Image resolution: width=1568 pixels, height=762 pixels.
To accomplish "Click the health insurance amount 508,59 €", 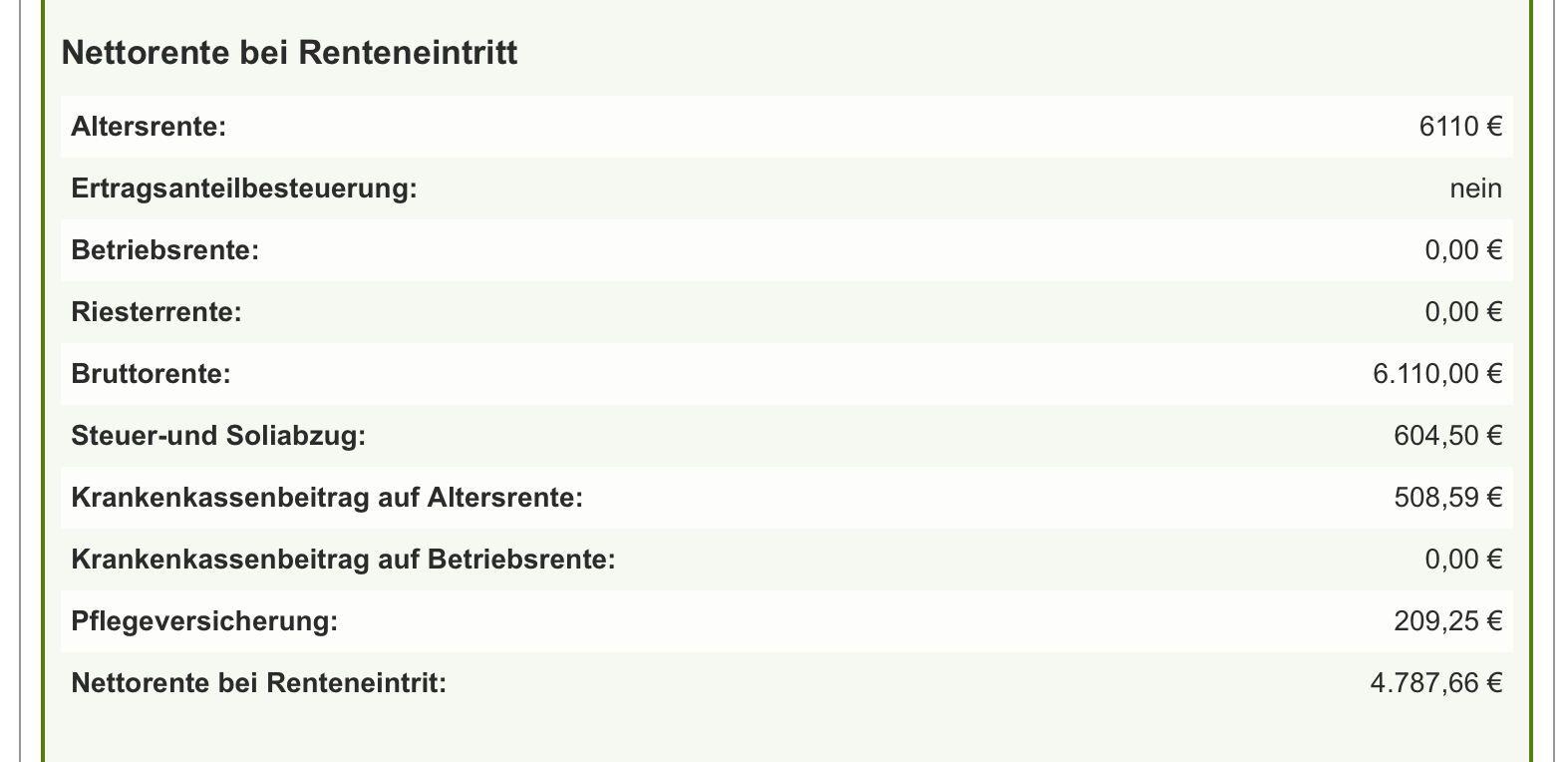I will point(1447,498).
